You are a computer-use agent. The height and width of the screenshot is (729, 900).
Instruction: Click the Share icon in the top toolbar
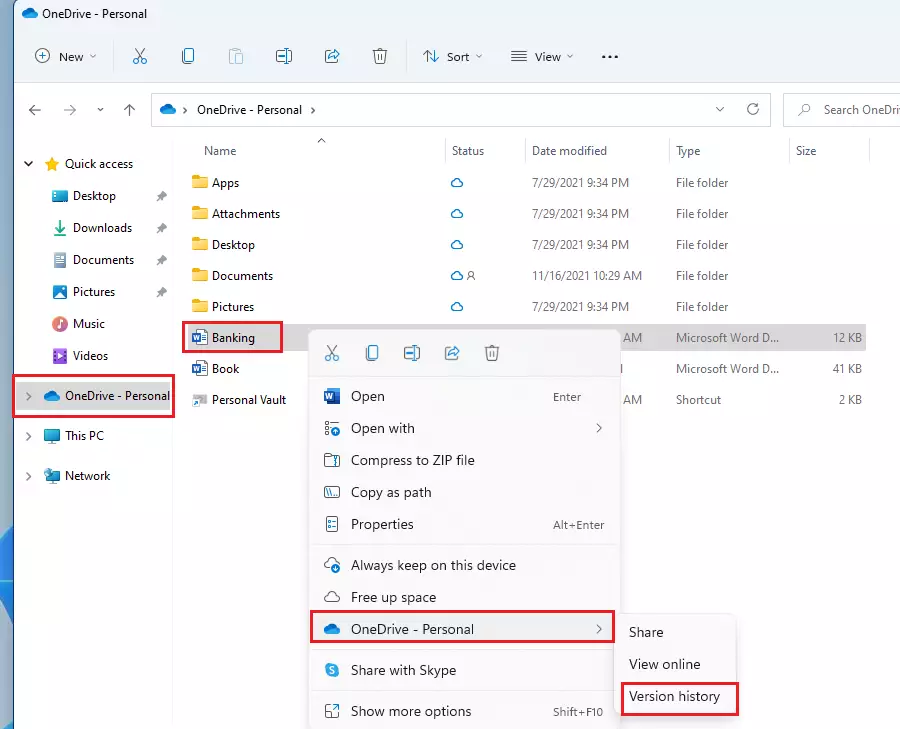pyautogui.click(x=332, y=56)
